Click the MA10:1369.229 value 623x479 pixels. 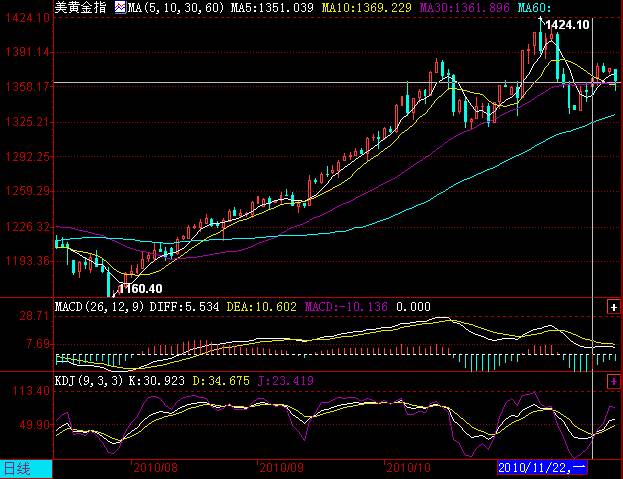366,8
